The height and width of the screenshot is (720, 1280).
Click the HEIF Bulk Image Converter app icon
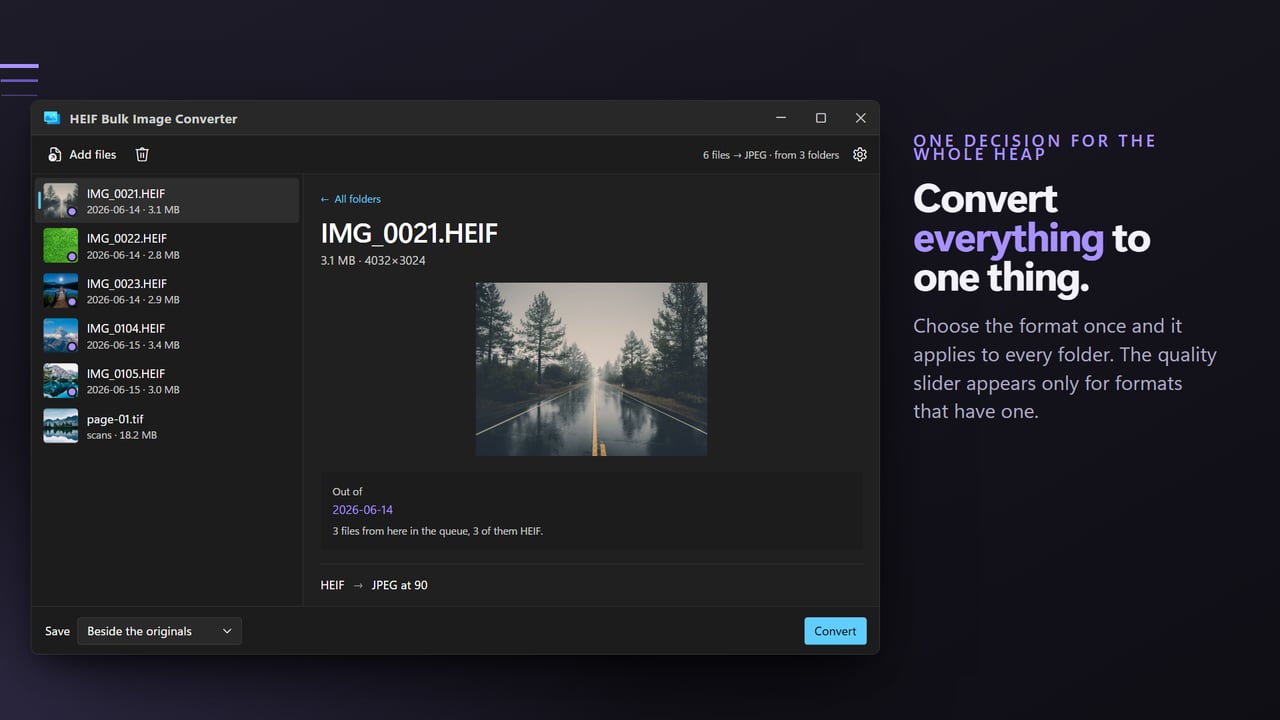52,118
